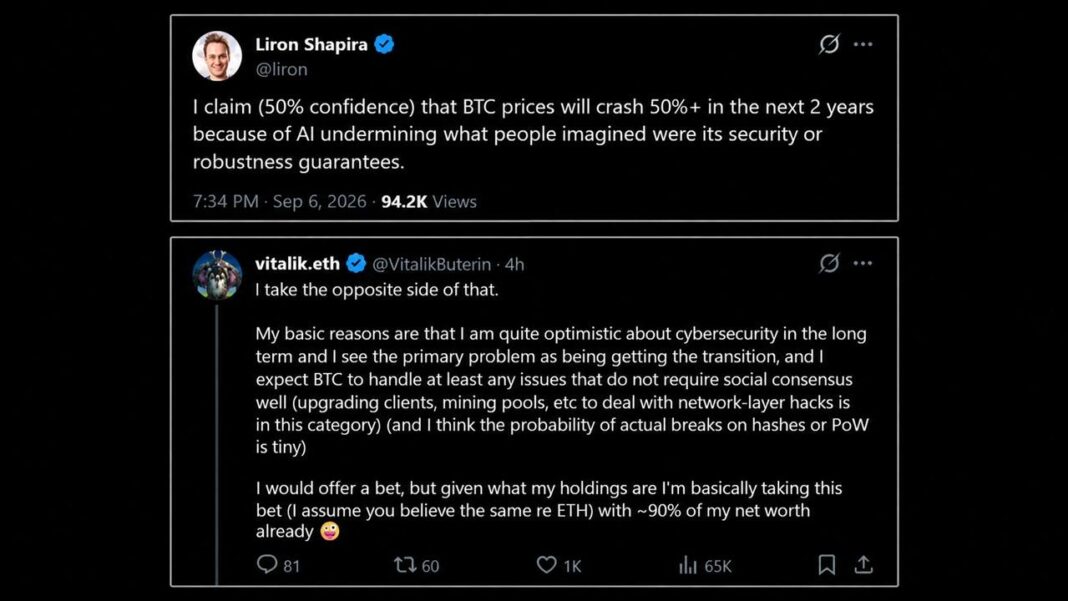Open more options menu on vitalik.eth's reply
This screenshot has height=601, width=1068.
[863, 263]
